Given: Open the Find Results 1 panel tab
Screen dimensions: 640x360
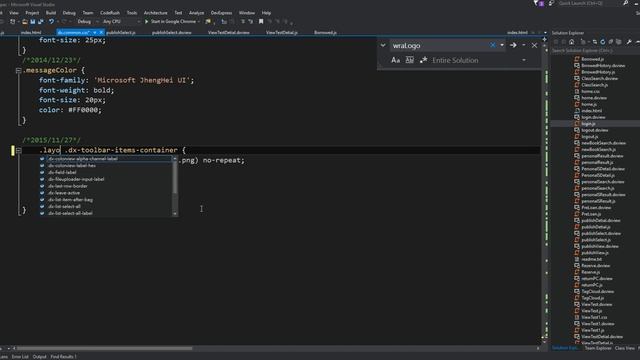Looking at the screenshot, I should pos(63,357).
